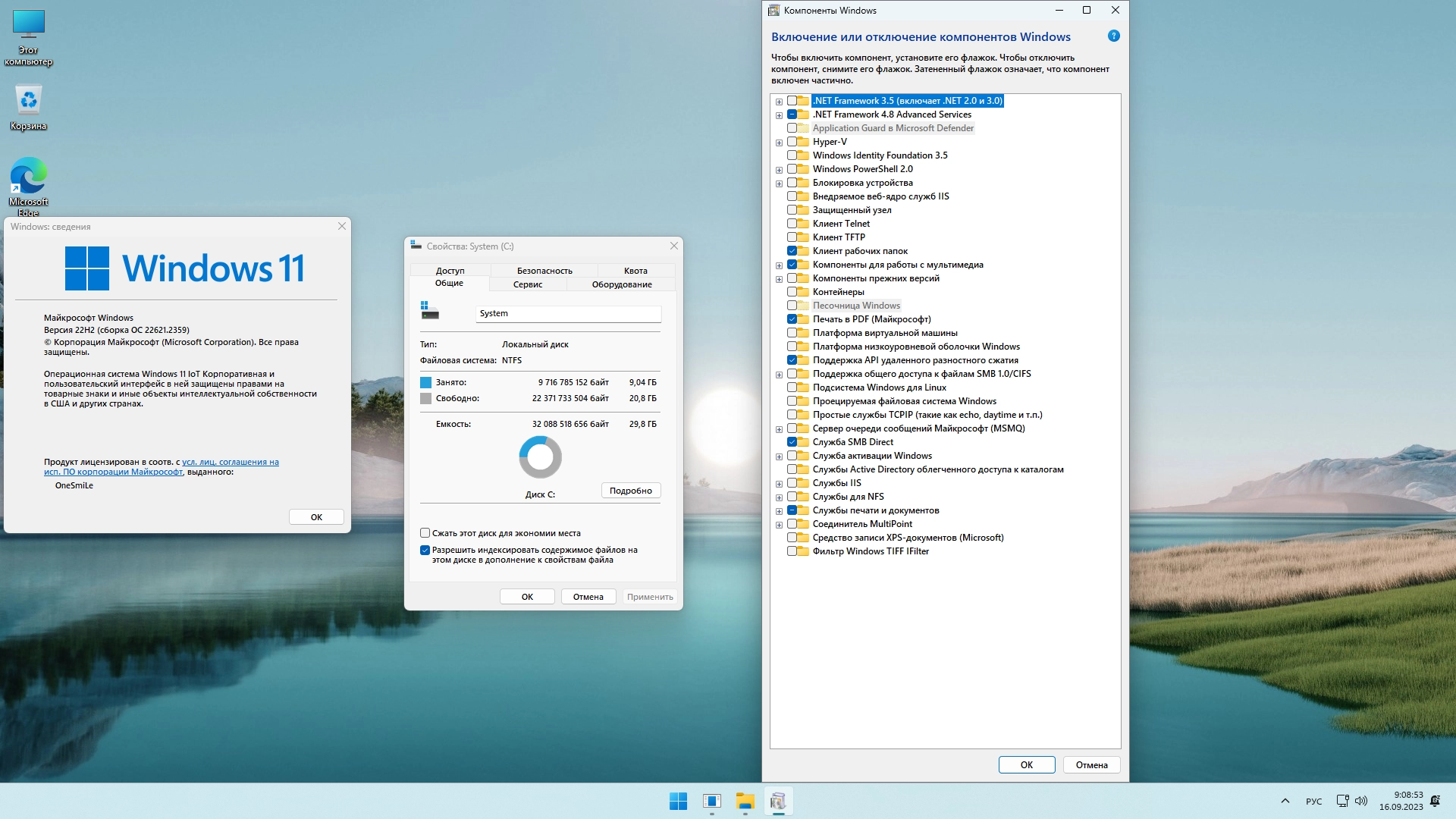
Task: Show hidden tray icons chevron
Action: click(x=1285, y=801)
